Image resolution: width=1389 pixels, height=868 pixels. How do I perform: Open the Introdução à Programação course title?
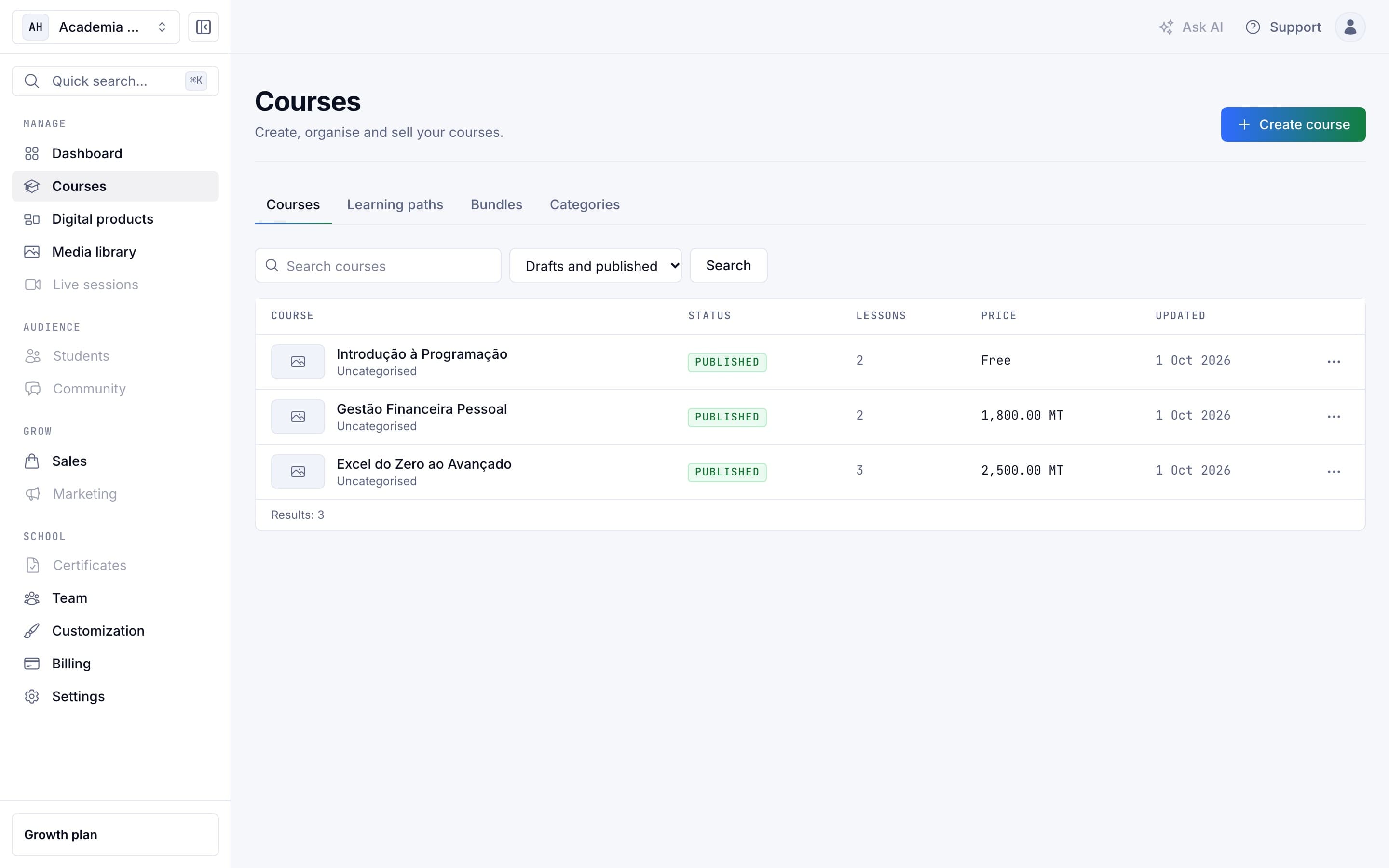click(x=422, y=353)
